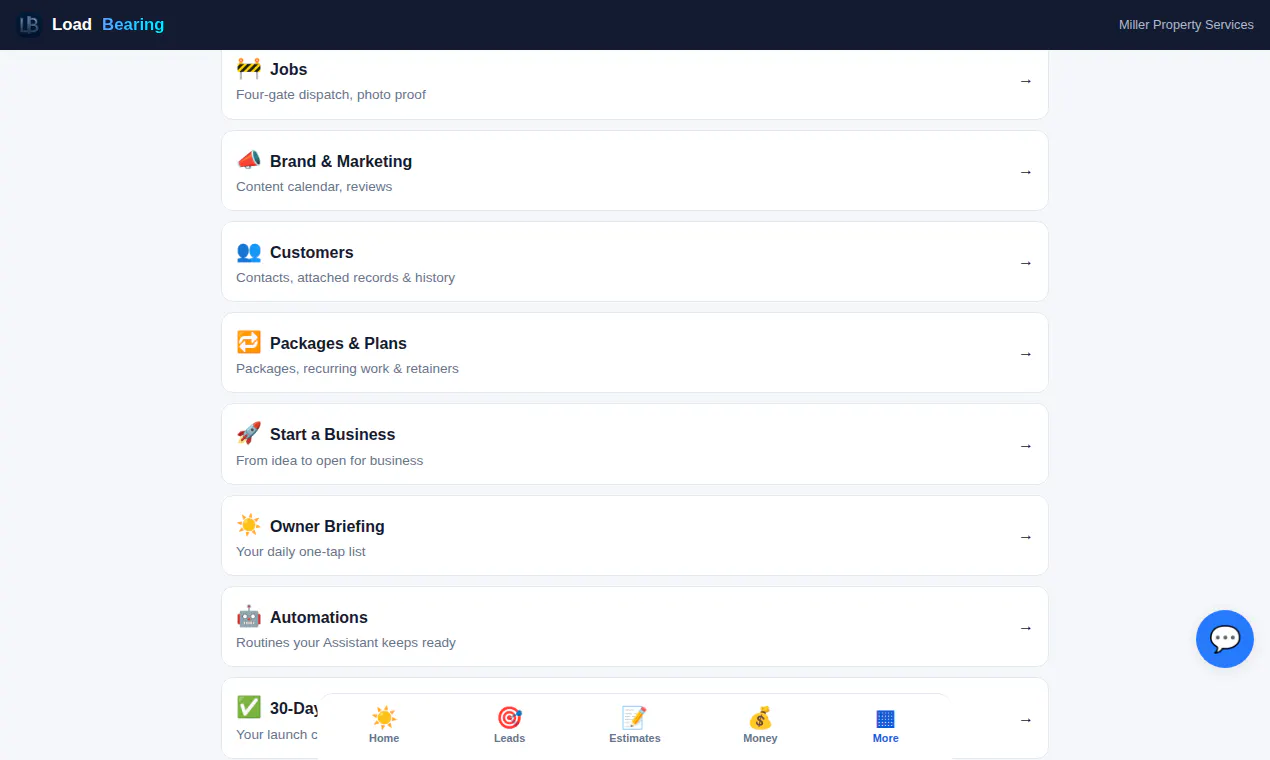Click the sun icon beside Owner Briefing

[x=249, y=526]
